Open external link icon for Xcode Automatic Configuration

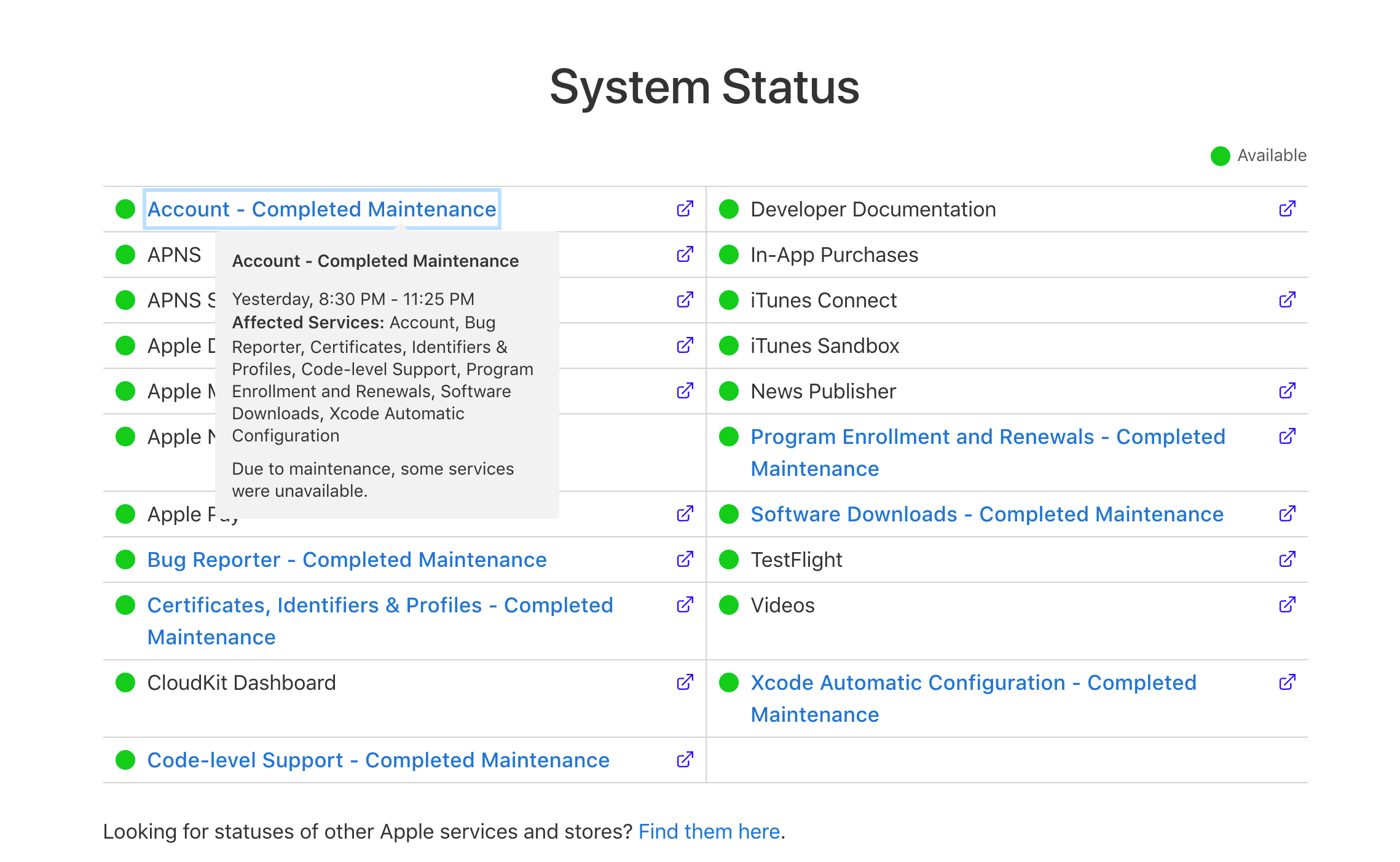[1287, 682]
